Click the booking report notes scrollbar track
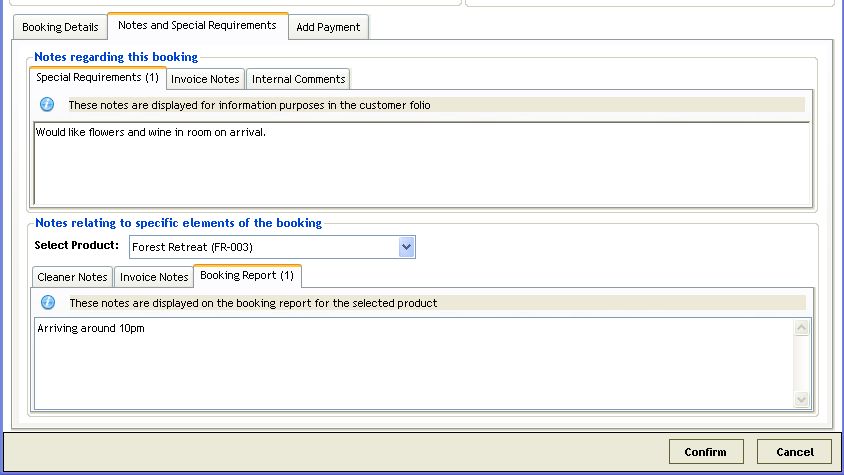The width and height of the screenshot is (844, 475). (x=801, y=364)
